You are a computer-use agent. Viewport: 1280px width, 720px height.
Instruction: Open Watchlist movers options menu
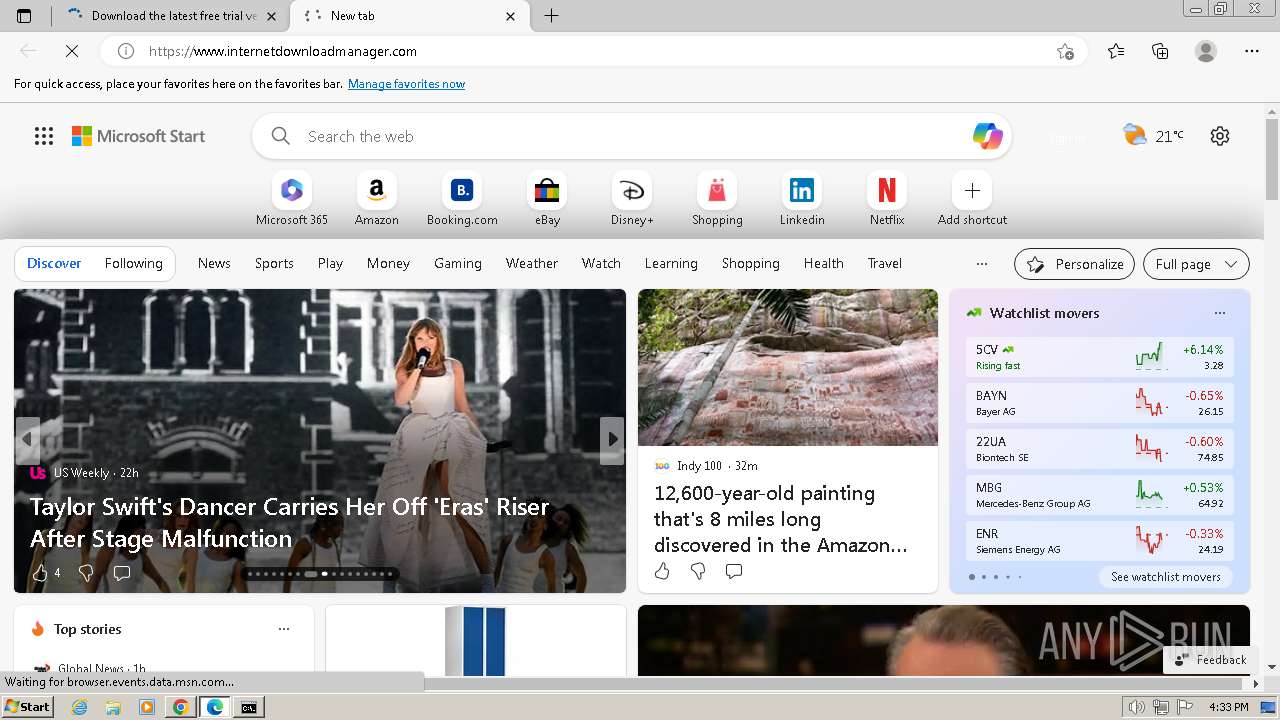[x=1220, y=313]
